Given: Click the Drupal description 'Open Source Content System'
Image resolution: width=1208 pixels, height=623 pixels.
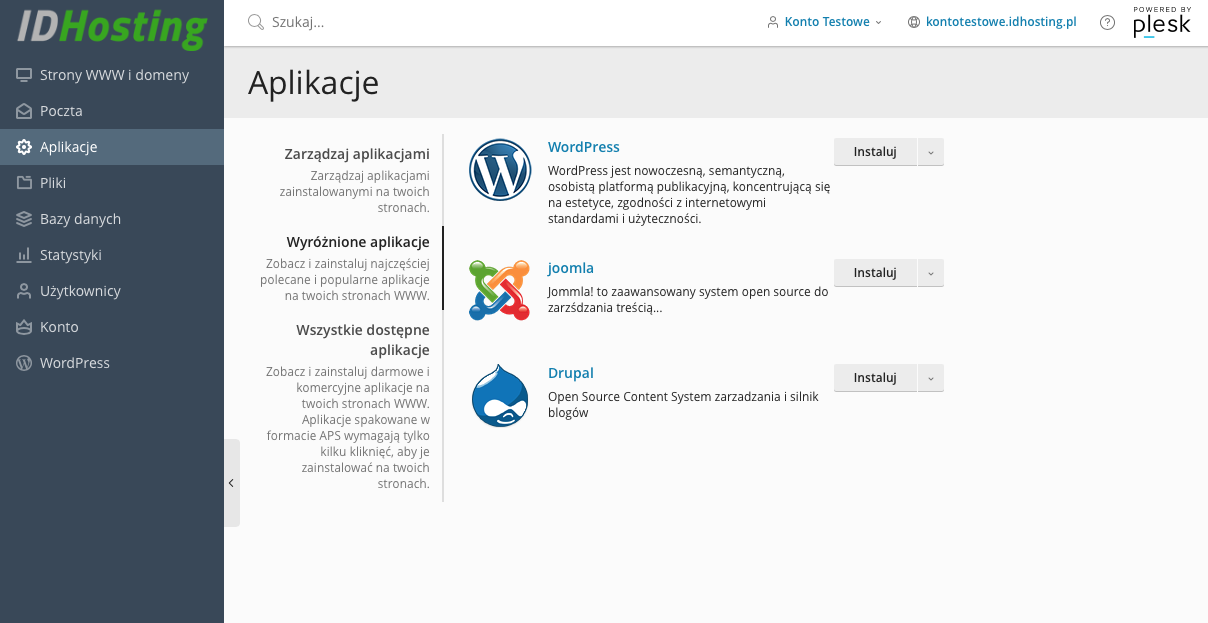Looking at the screenshot, I should [x=683, y=405].
